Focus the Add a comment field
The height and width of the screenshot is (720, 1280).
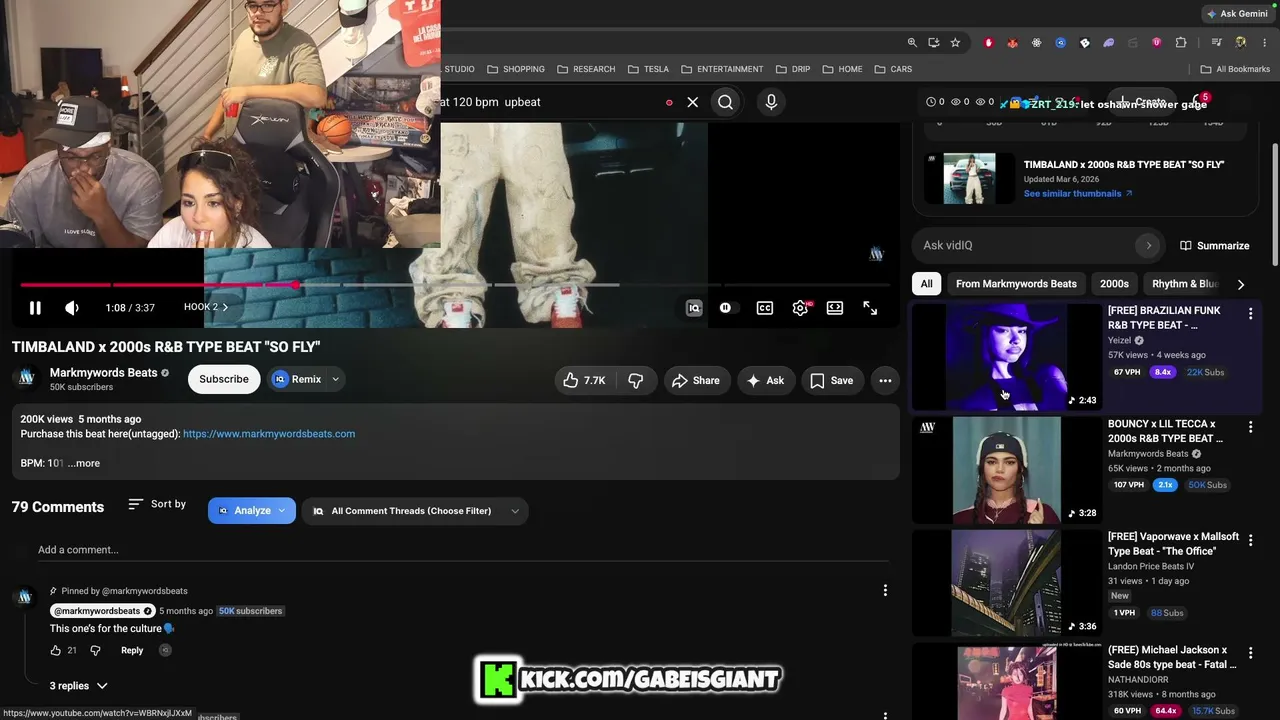(x=463, y=550)
